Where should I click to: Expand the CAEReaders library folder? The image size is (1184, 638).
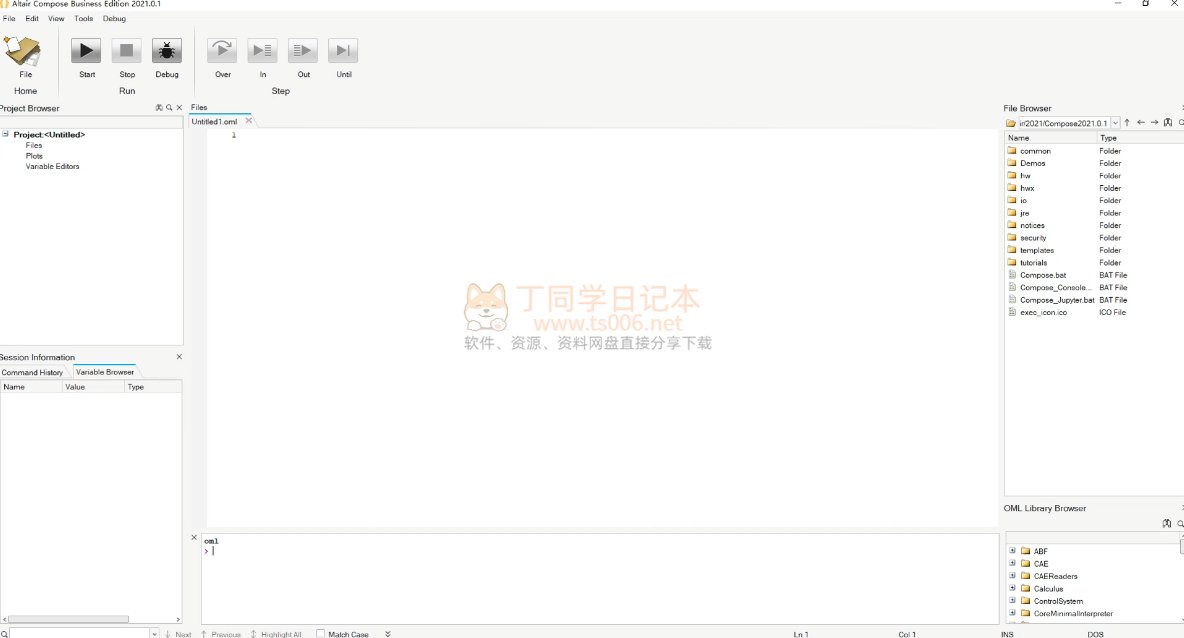click(1013, 575)
